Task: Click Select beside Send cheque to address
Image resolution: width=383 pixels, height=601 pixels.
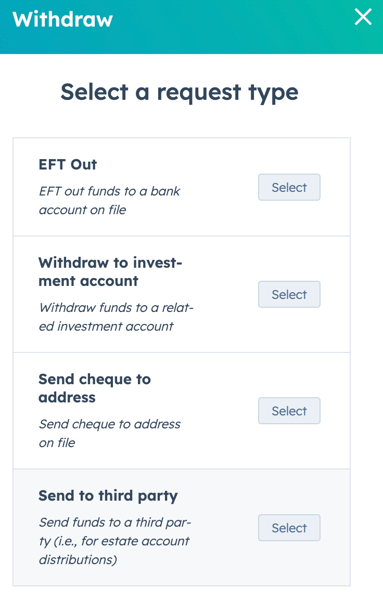Action: click(x=289, y=411)
